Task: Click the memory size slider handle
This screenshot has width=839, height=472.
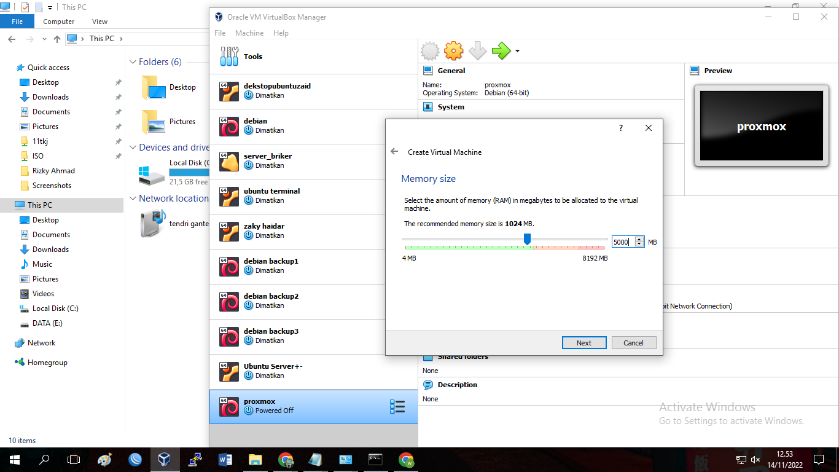Action: (527, 239)
